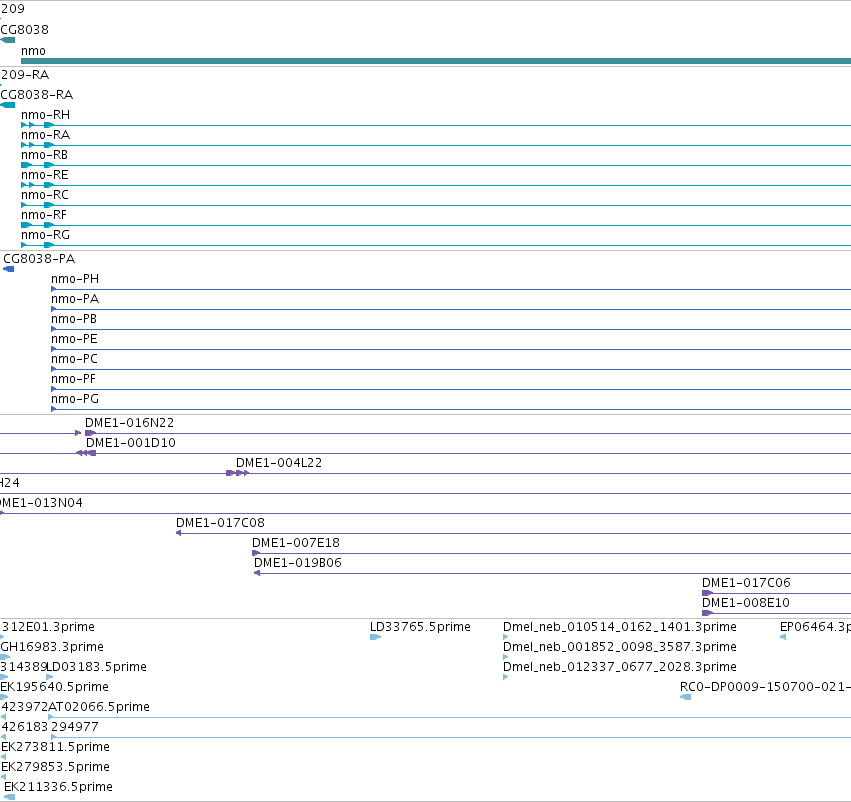The height and width of the screenshot is (802, 851).
Task: Click the nmo-RG transcript label
Action: point(46,235)
